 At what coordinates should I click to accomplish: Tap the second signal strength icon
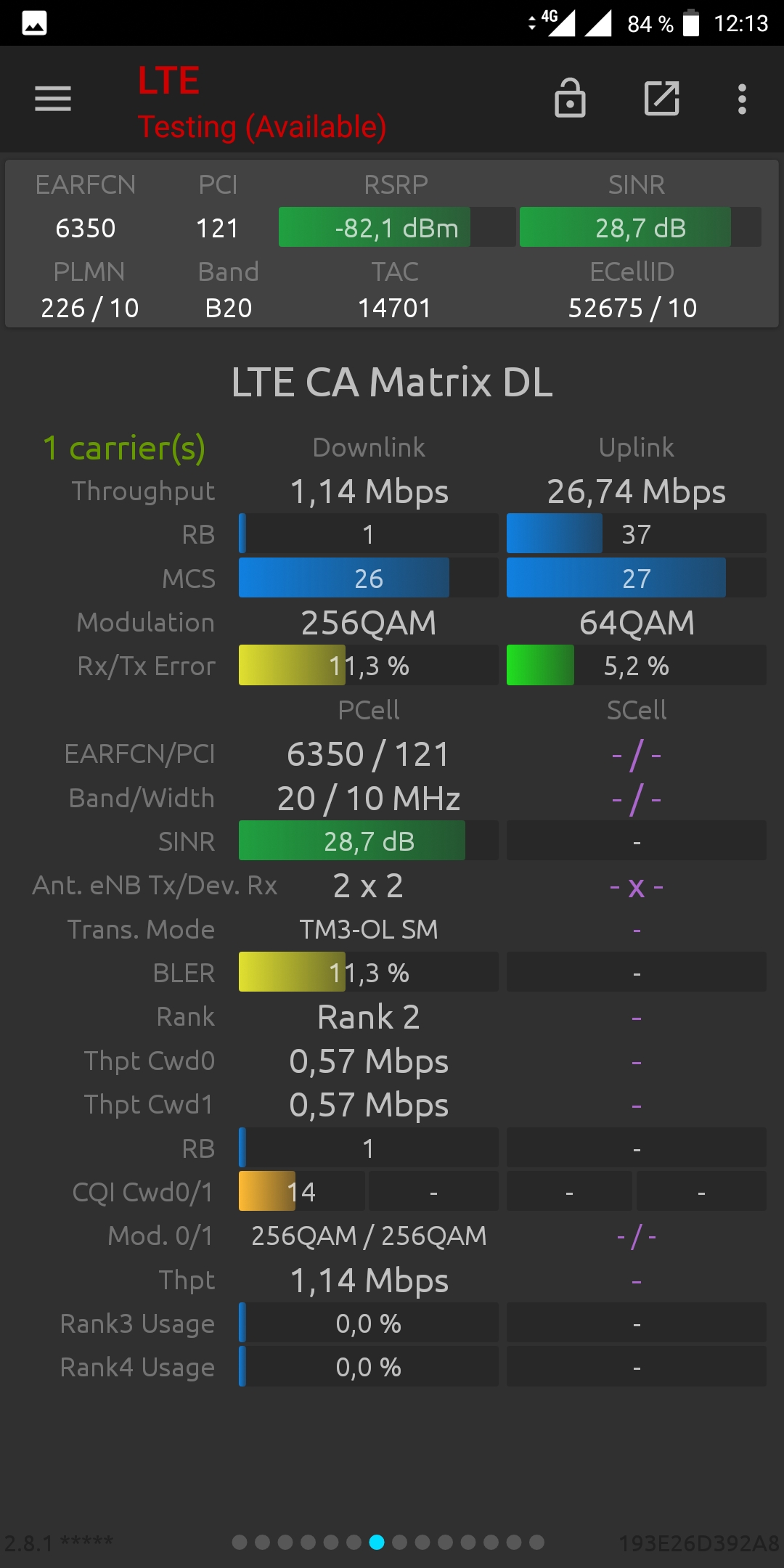(x=598, y=23)
